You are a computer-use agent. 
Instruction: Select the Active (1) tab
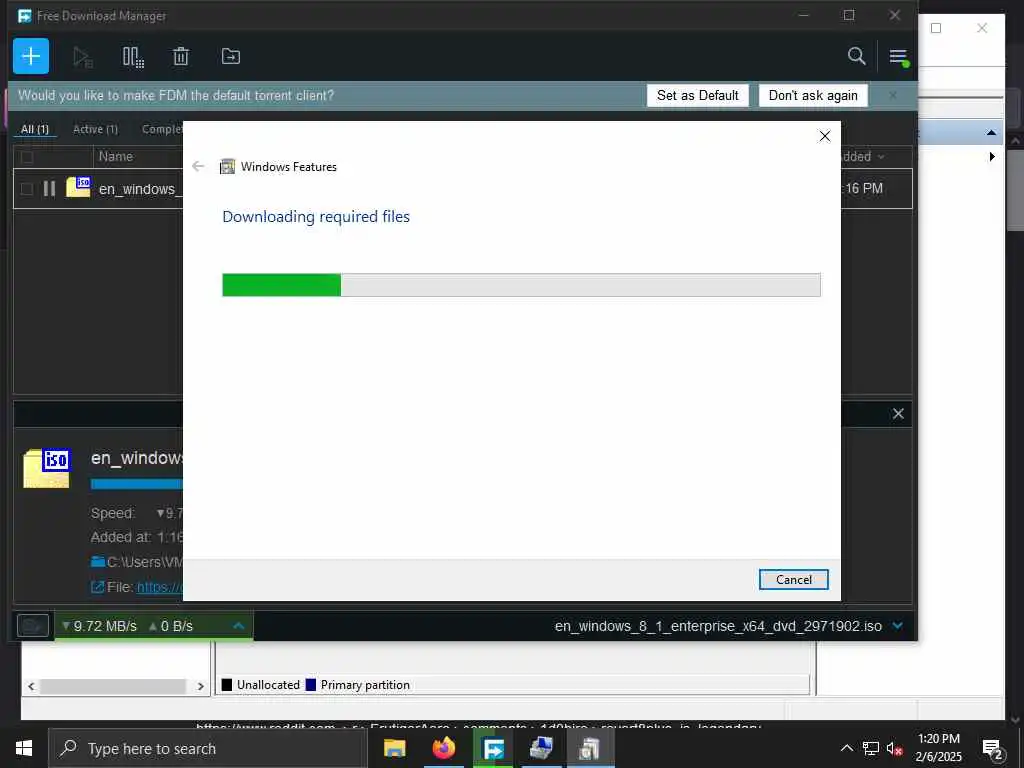coord(95,129)
